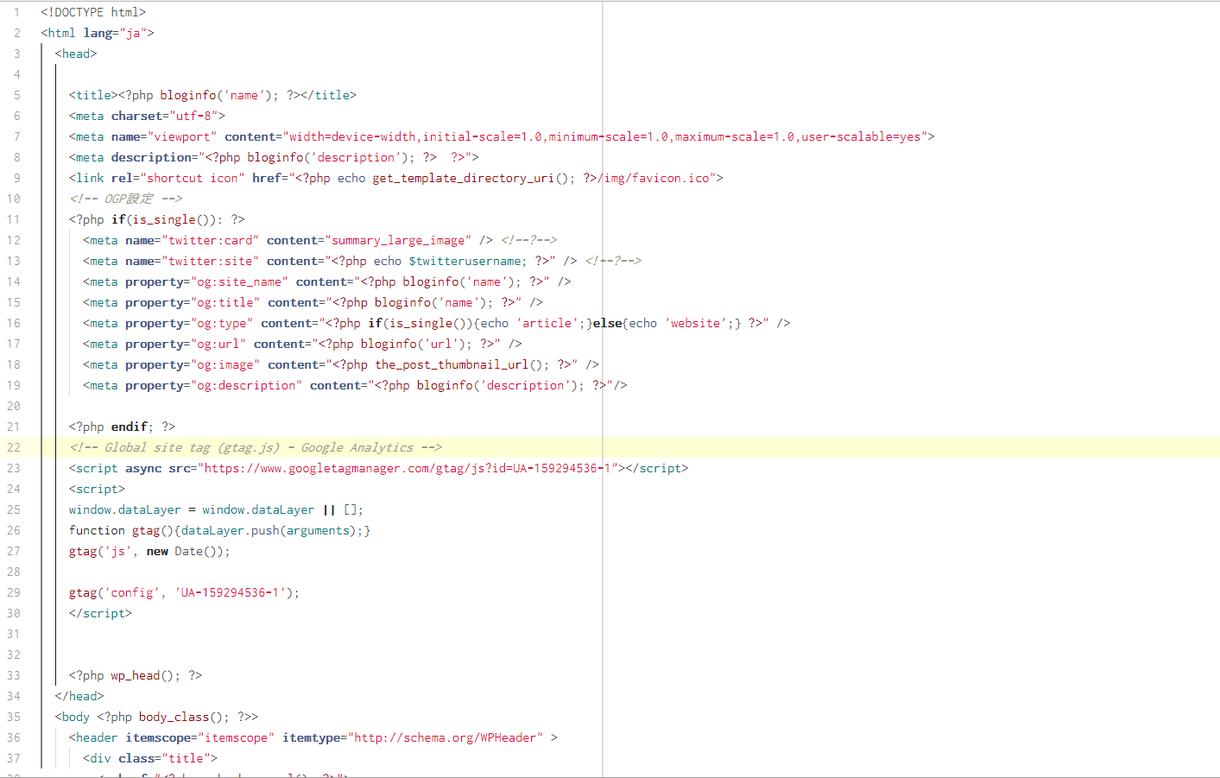Click the googletagmanager.com script URL

coord(410,468)
